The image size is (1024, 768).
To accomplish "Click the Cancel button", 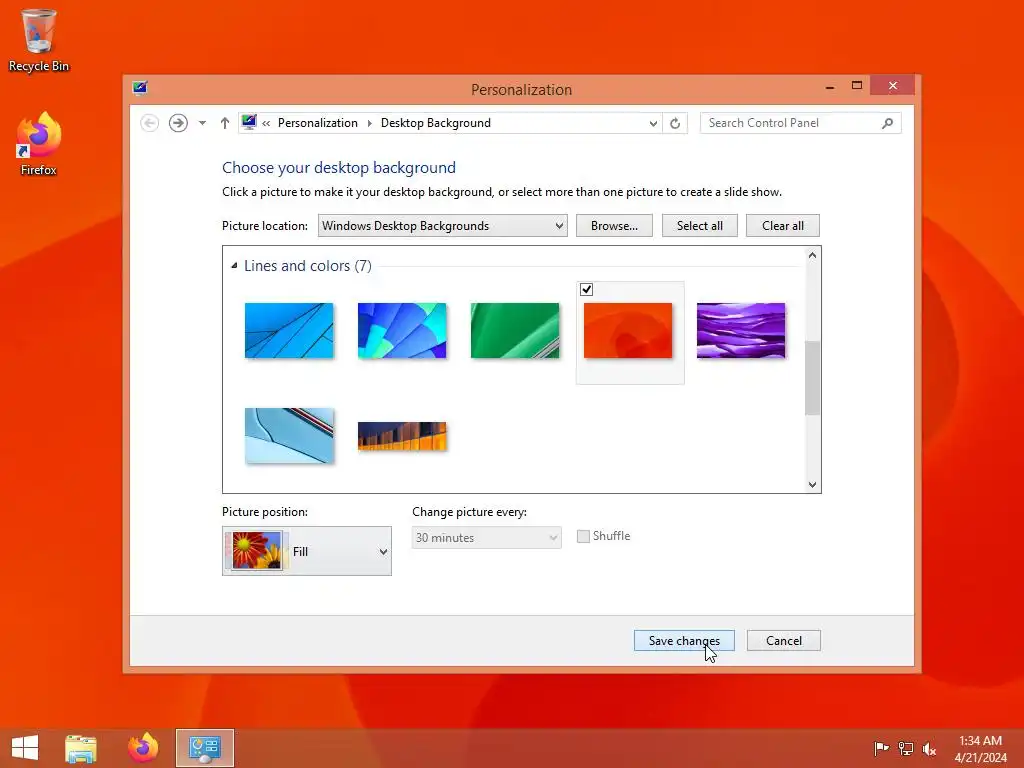I will pos(784,641).
